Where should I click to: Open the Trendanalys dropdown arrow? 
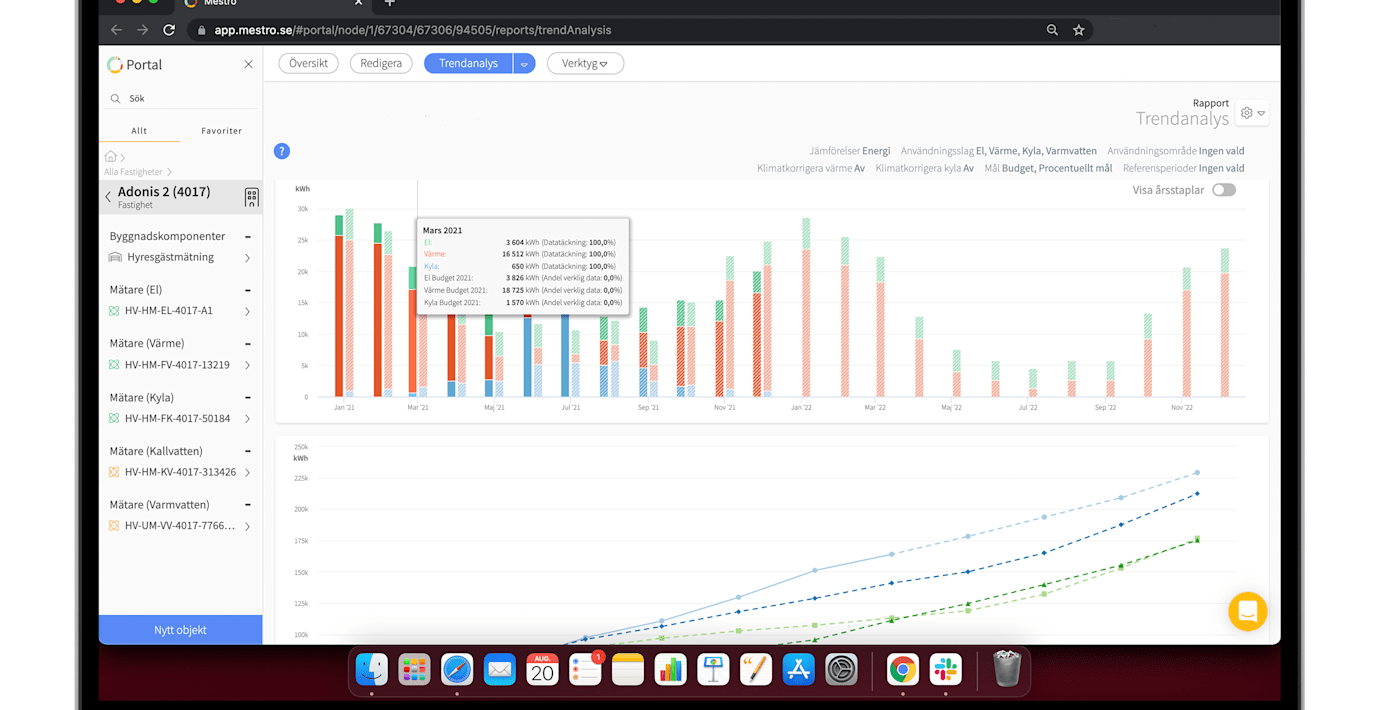coord(524,64)
